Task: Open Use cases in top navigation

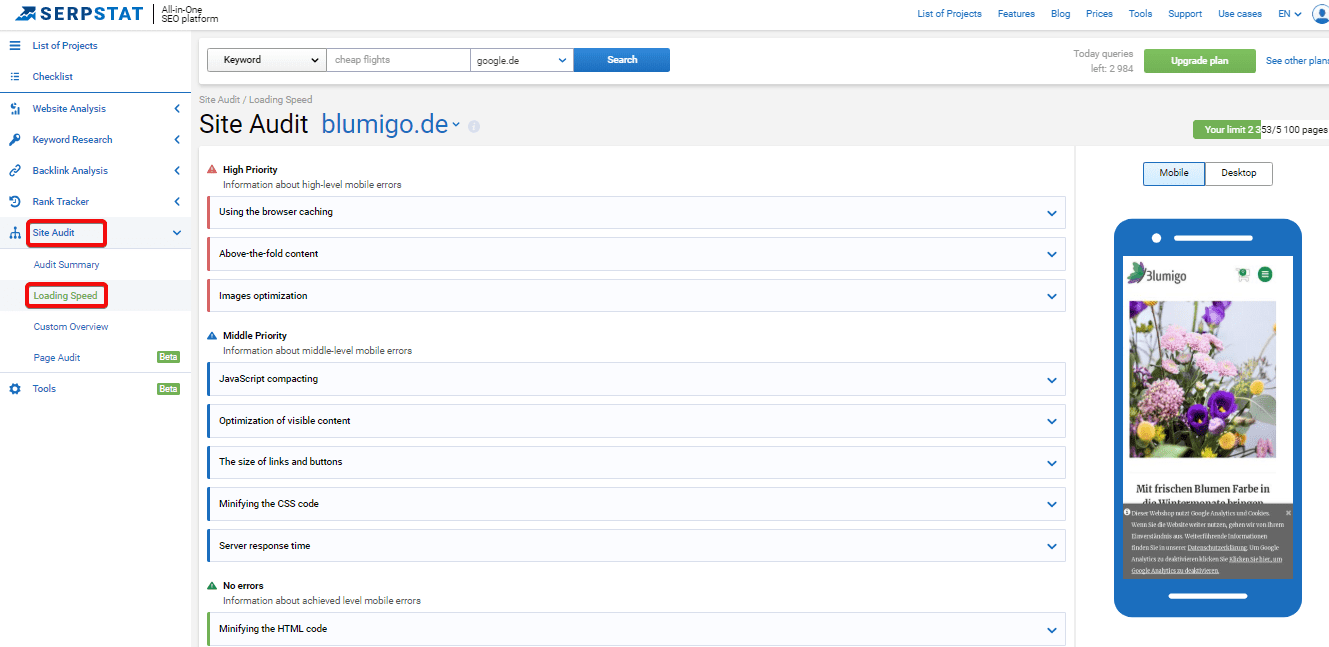Action: 1240,14
